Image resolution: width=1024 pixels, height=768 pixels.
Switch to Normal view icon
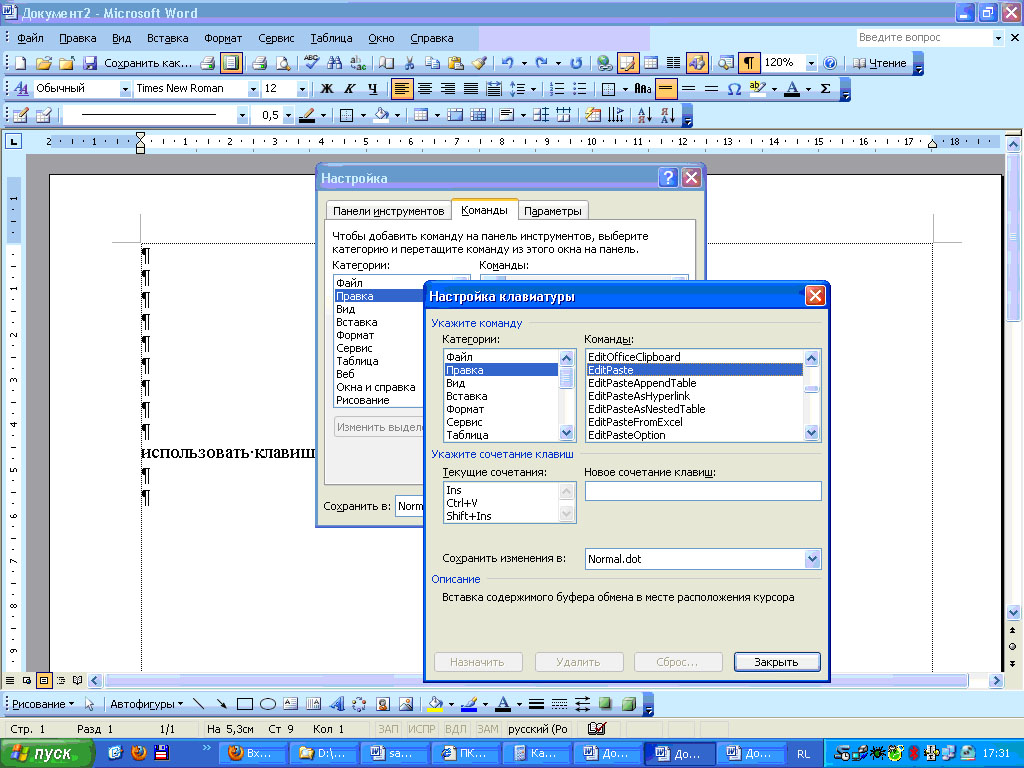(x=10, y=680)
